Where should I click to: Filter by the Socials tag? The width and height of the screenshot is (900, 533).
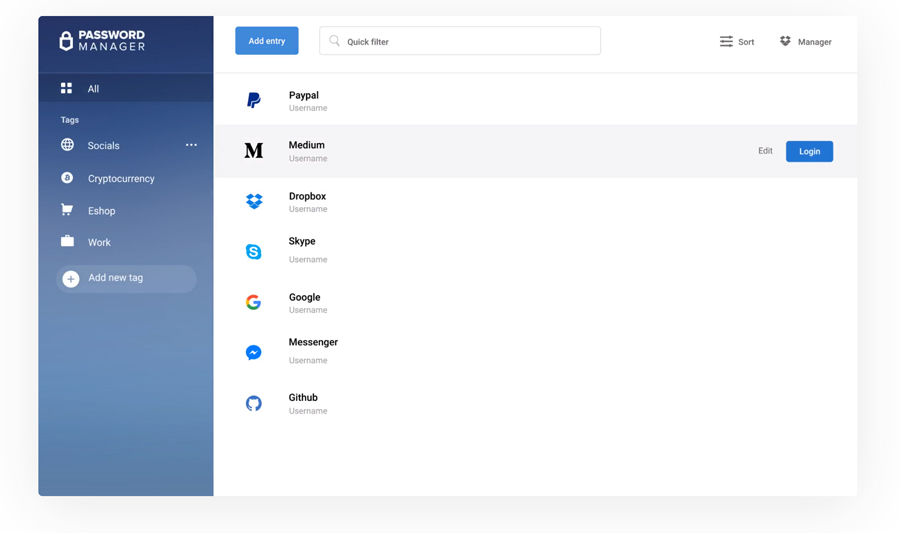(103, 146)
